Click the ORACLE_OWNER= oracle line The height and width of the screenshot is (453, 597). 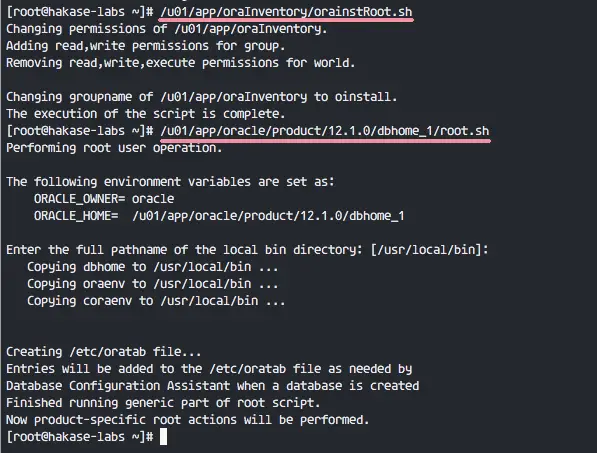coord(104,199)
